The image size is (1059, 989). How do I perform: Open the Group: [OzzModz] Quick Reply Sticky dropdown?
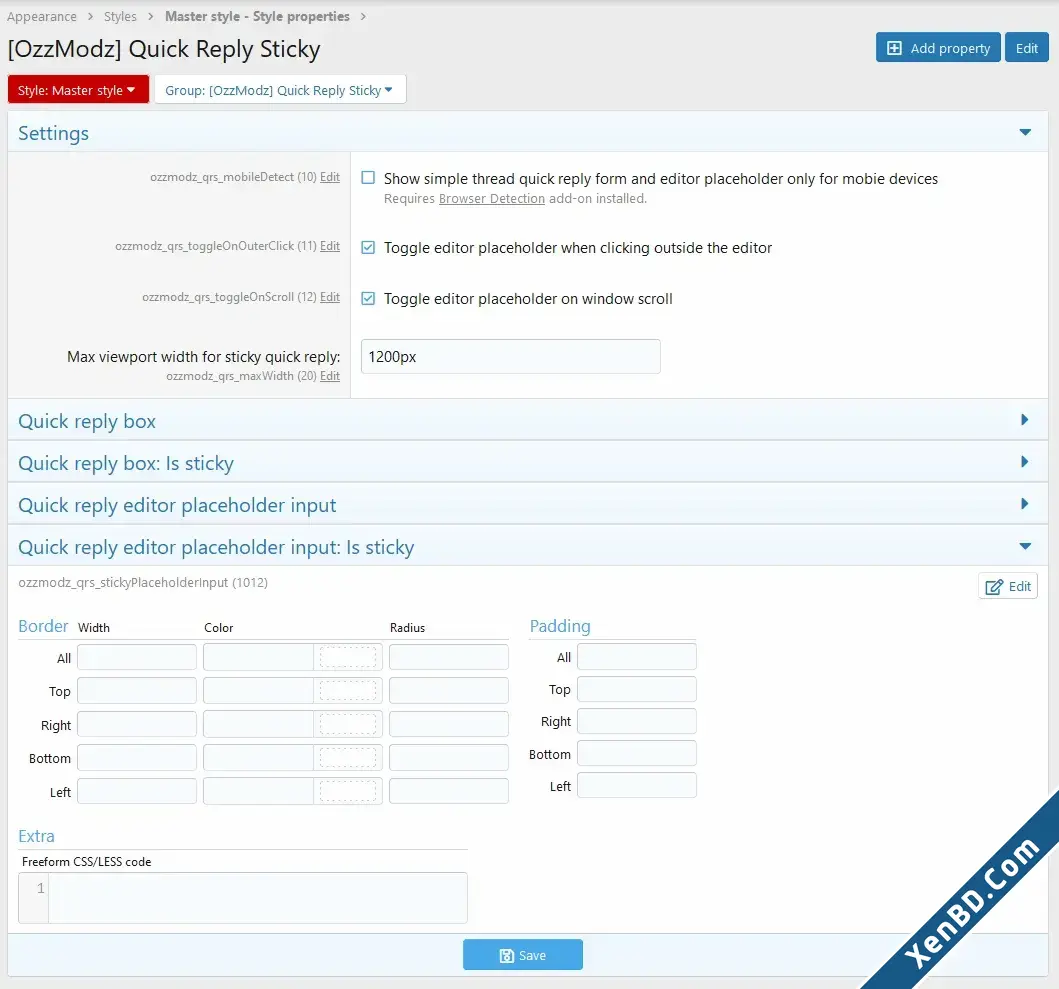click(280, 90)
